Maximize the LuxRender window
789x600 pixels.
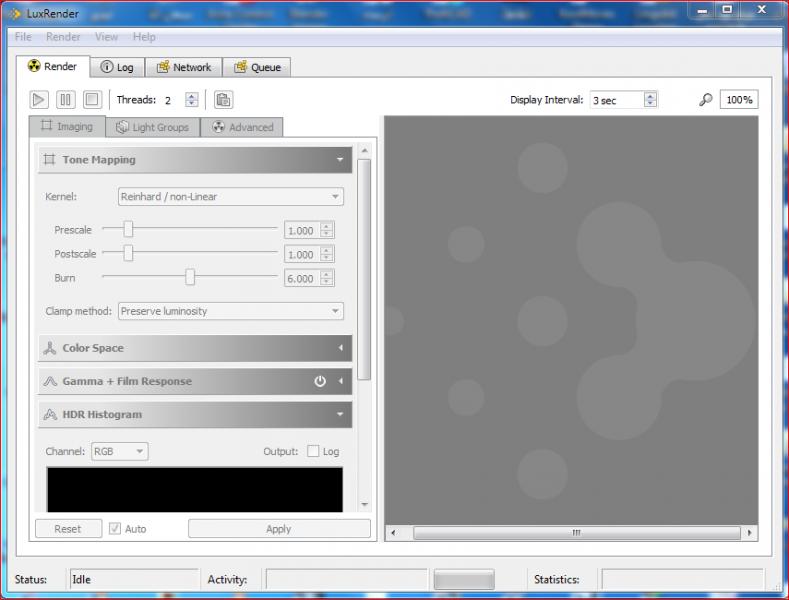point(727,10)
